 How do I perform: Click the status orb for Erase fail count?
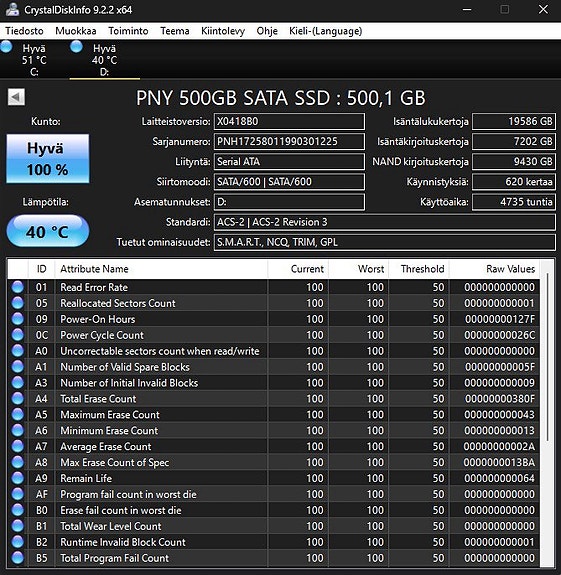(18, 510)
